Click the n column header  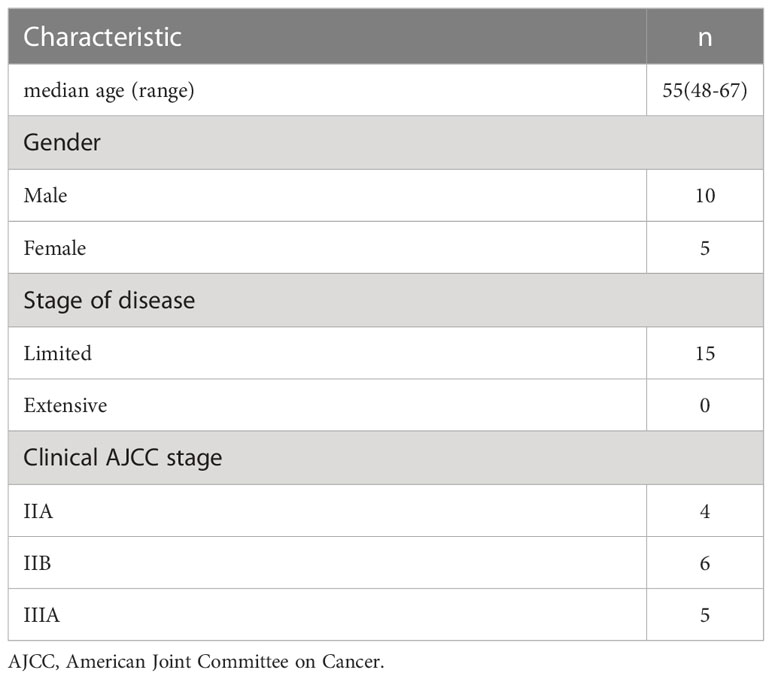(705, 38)
